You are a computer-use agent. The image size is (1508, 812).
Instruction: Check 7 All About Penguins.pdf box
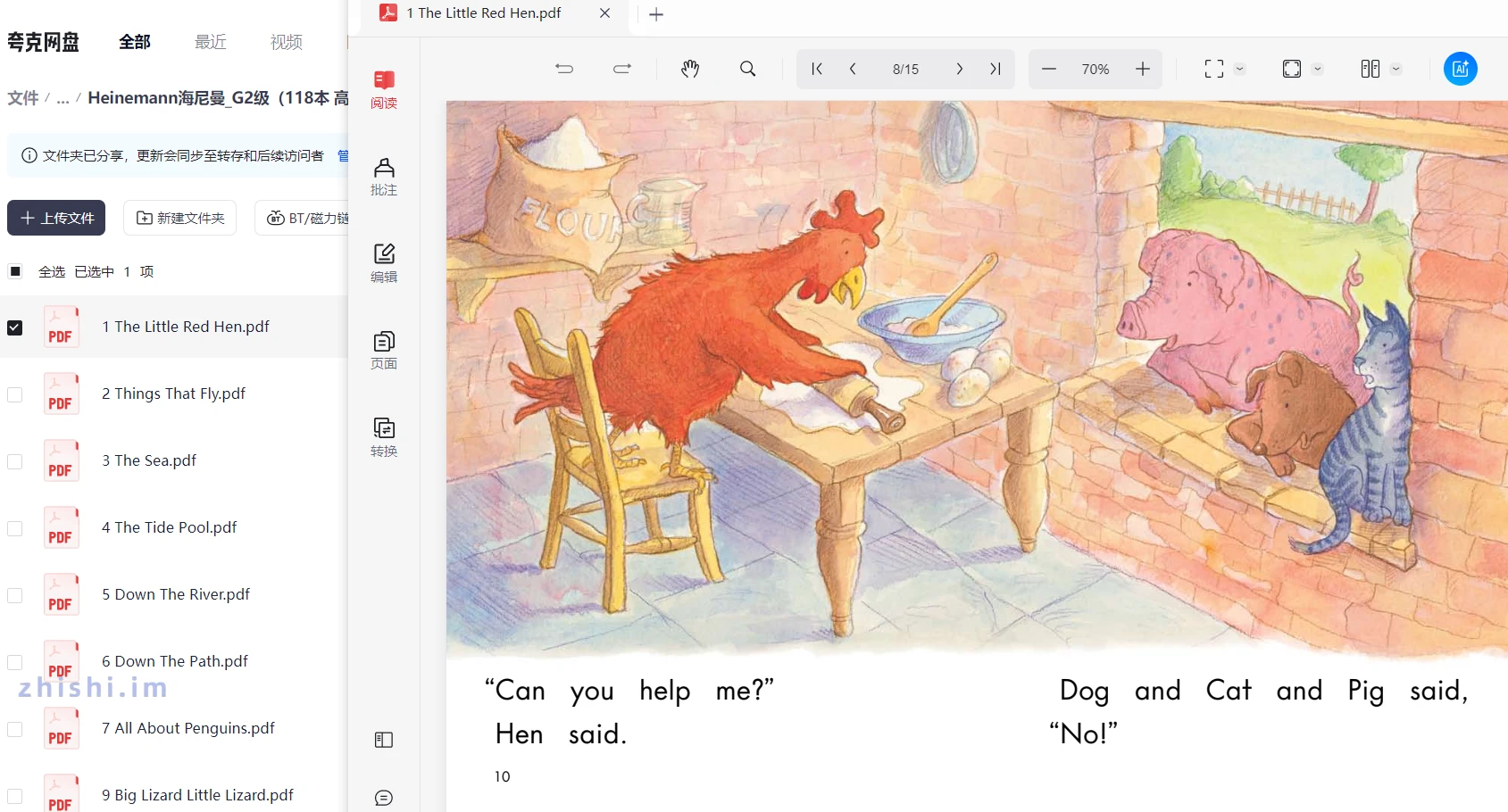pos(15,729)
